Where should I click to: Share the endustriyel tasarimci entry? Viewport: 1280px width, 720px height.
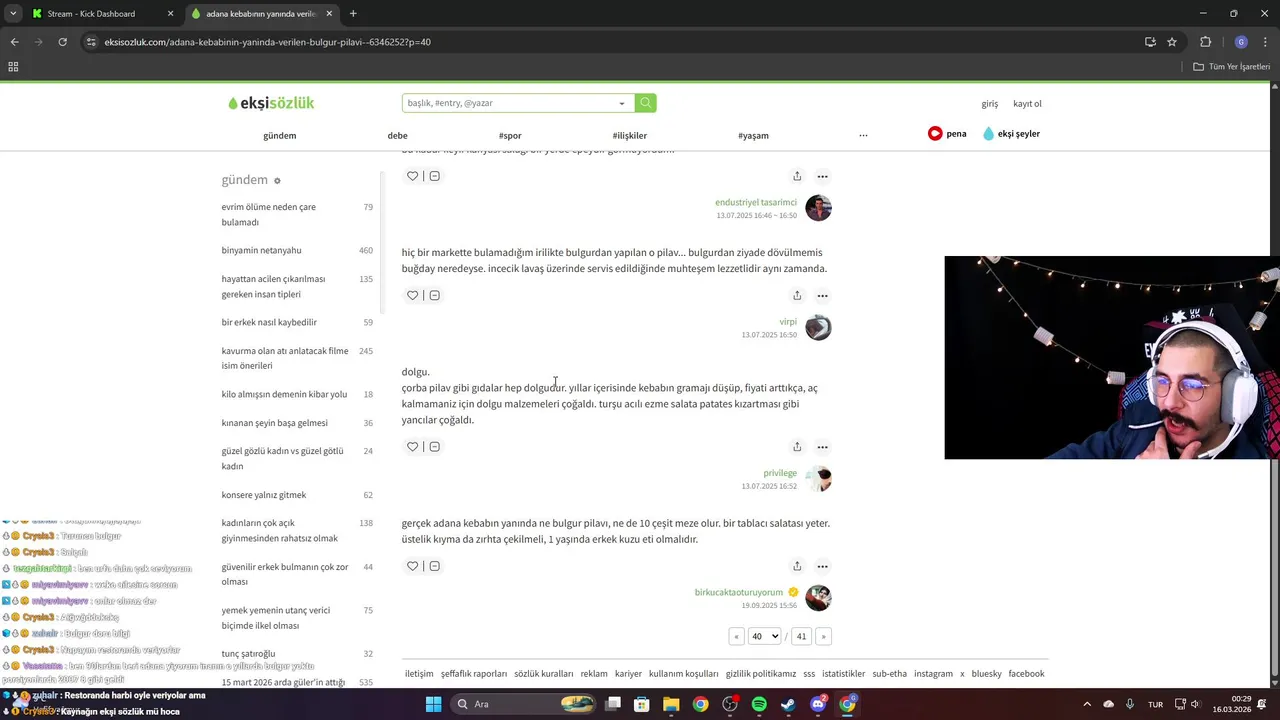point(797,176)
